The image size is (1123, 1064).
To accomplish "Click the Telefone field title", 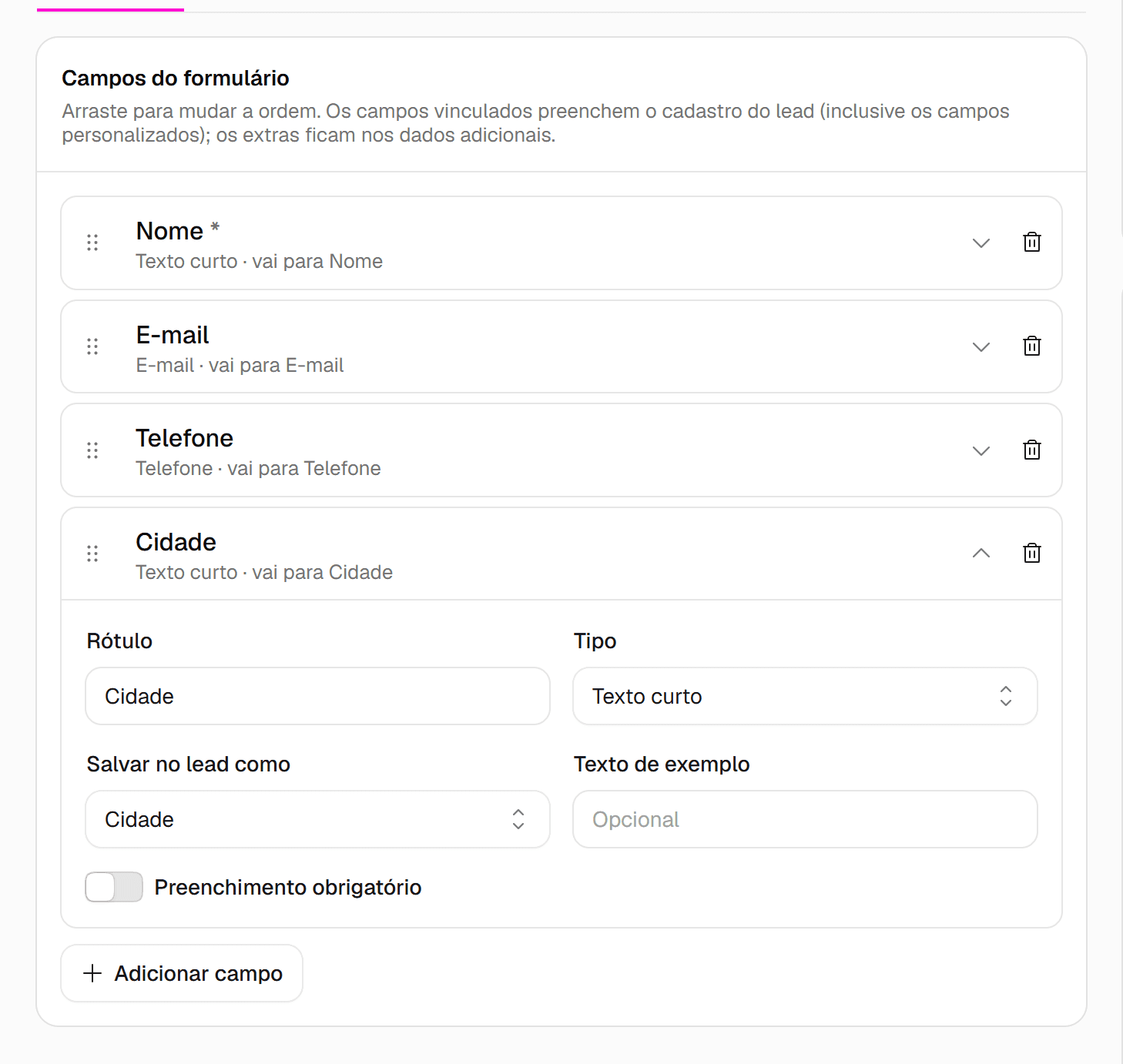I will click(184, 438).
